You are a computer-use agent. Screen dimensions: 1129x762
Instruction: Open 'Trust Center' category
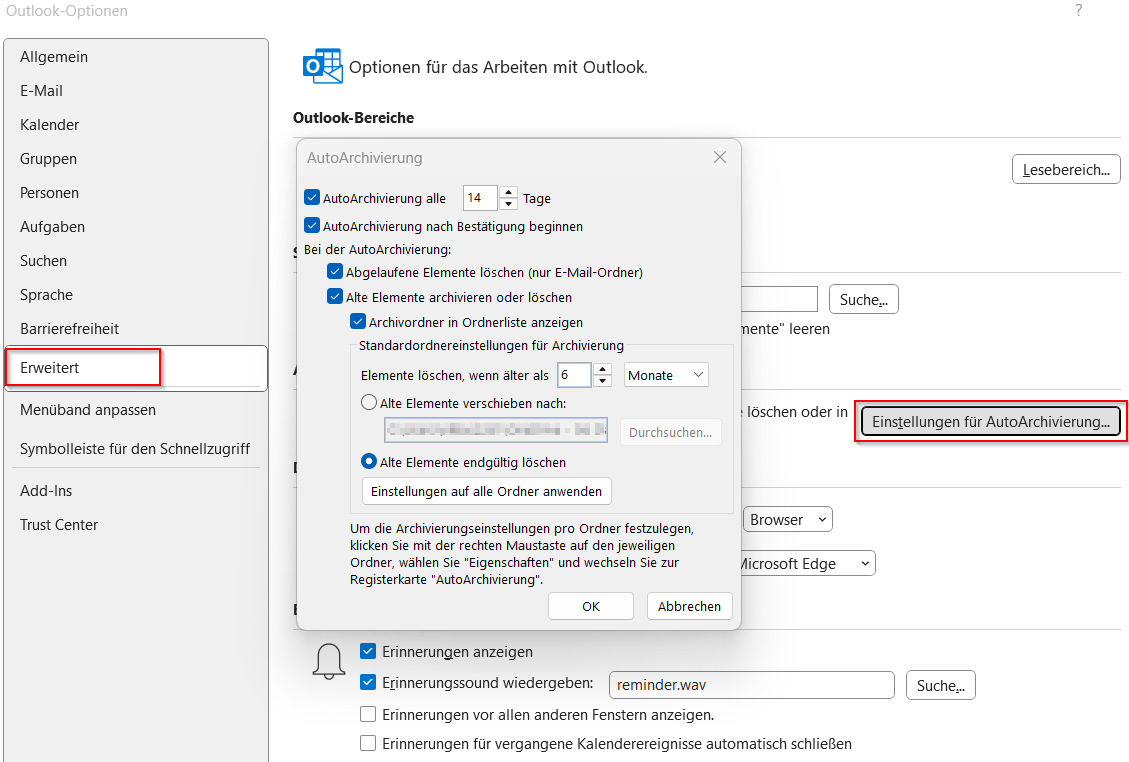point(59,524)
